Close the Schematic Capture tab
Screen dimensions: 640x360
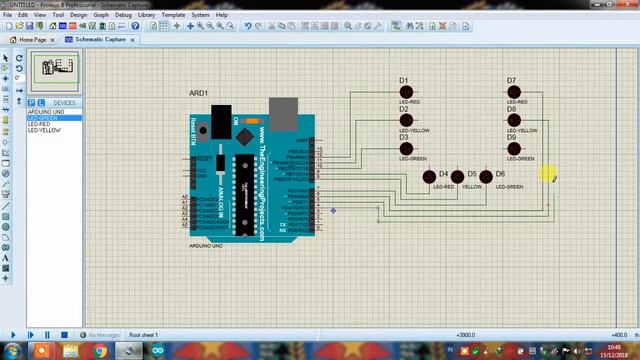[132, 40]
